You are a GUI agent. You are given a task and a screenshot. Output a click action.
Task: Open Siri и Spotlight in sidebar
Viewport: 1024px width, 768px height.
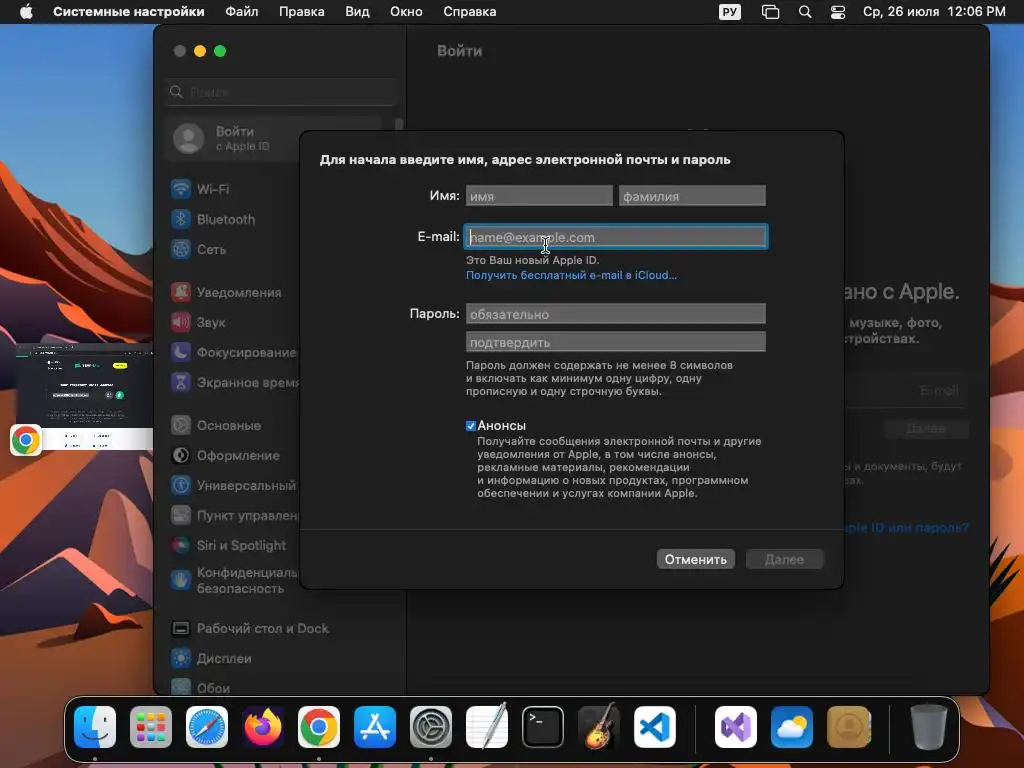coord(231,545)
